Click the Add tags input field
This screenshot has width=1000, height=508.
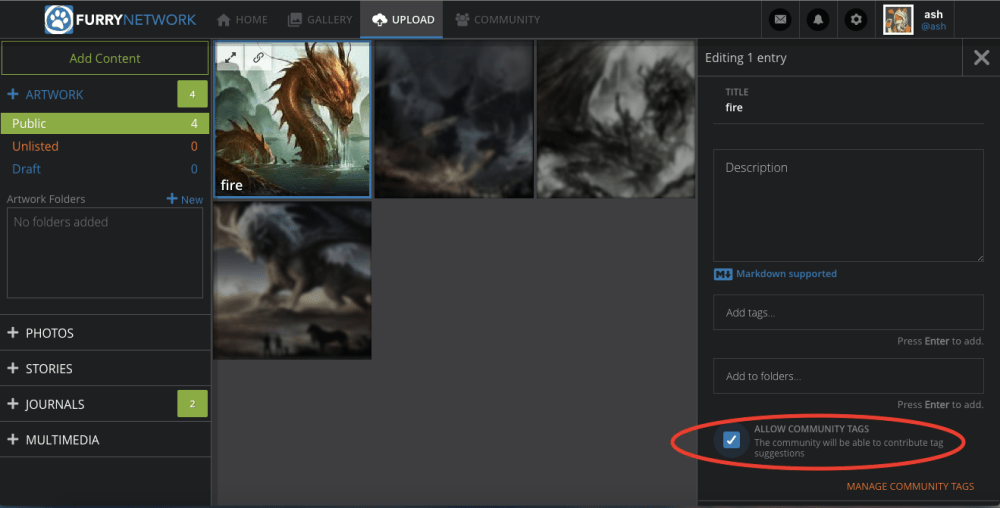click(x=848, y=313)
